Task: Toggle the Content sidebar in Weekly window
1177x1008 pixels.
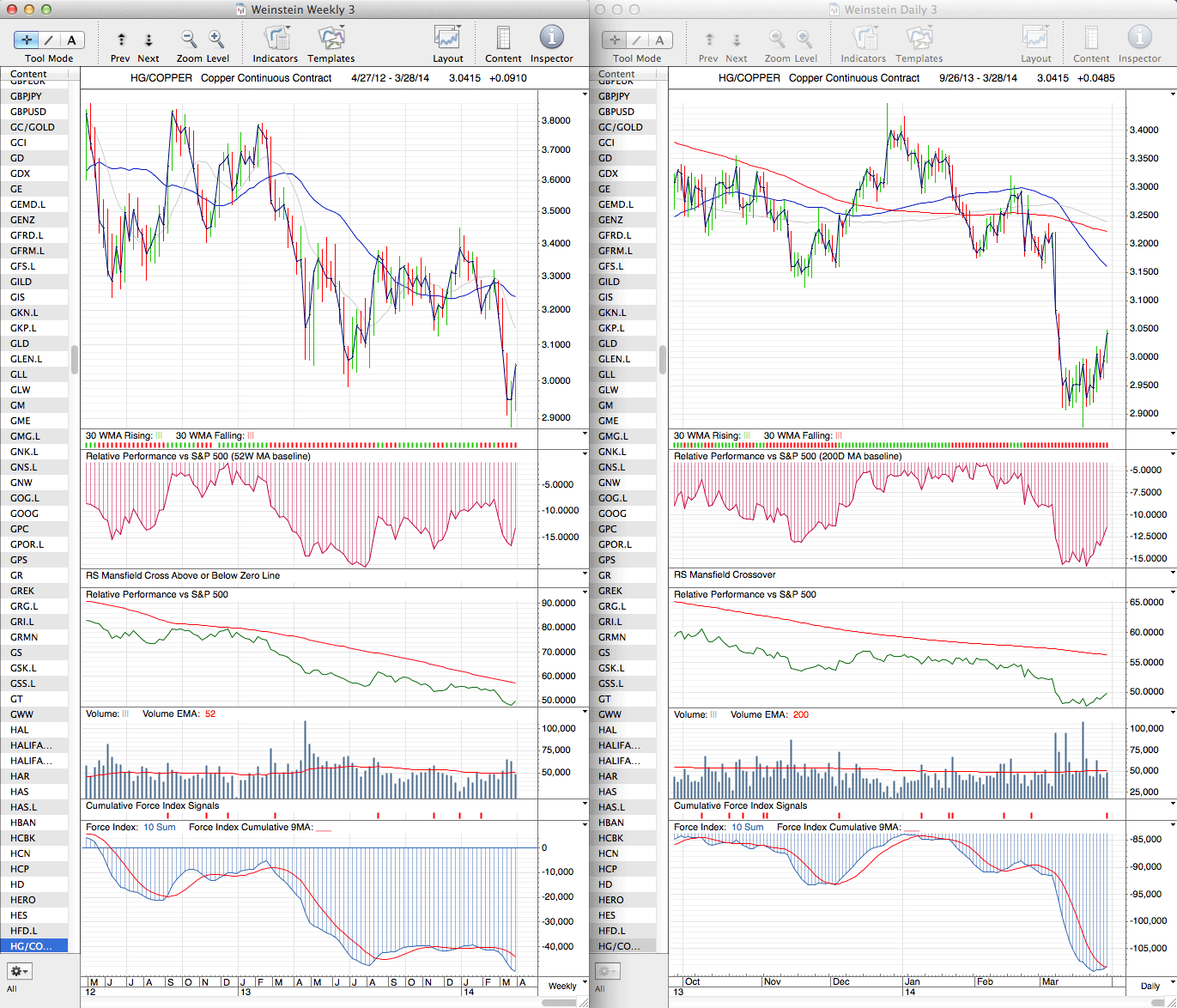Action: [503, 39]
